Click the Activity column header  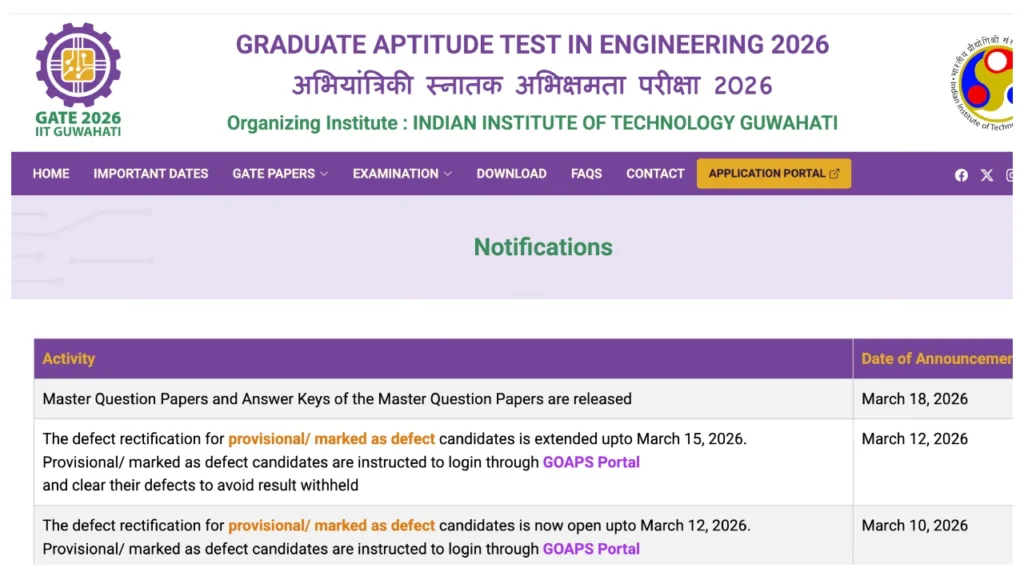coord(69,358)
